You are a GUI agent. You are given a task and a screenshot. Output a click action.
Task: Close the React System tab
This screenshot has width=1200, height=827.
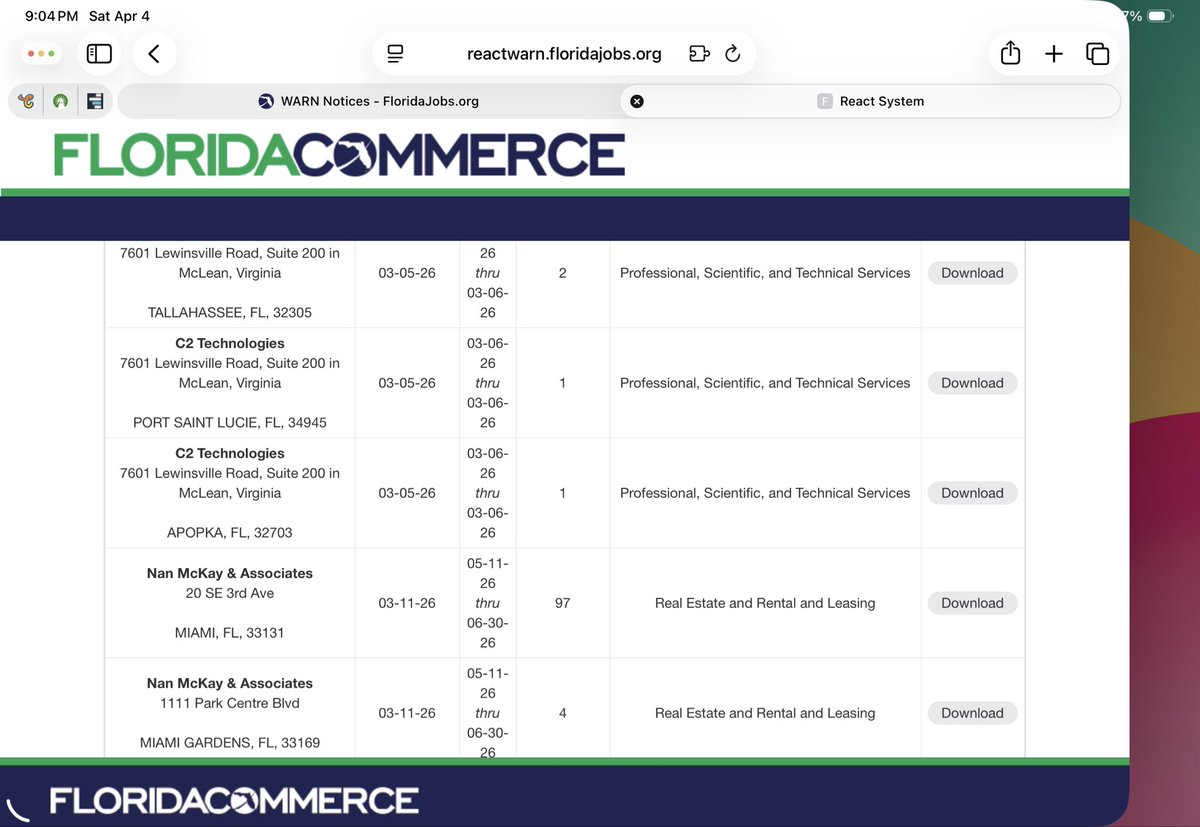pos(637,101)
